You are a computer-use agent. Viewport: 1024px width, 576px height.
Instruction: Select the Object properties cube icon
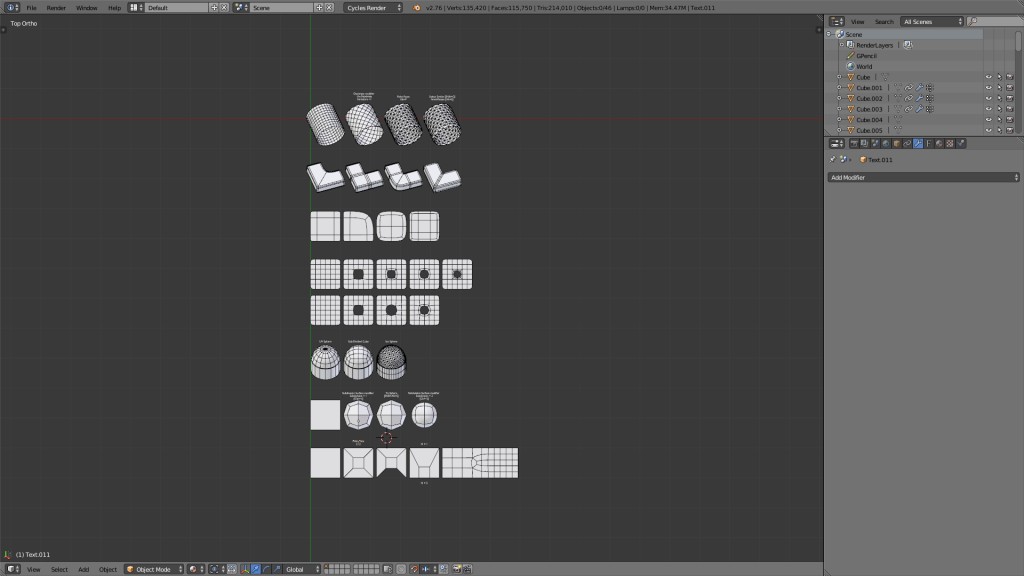tap(896, 143)
